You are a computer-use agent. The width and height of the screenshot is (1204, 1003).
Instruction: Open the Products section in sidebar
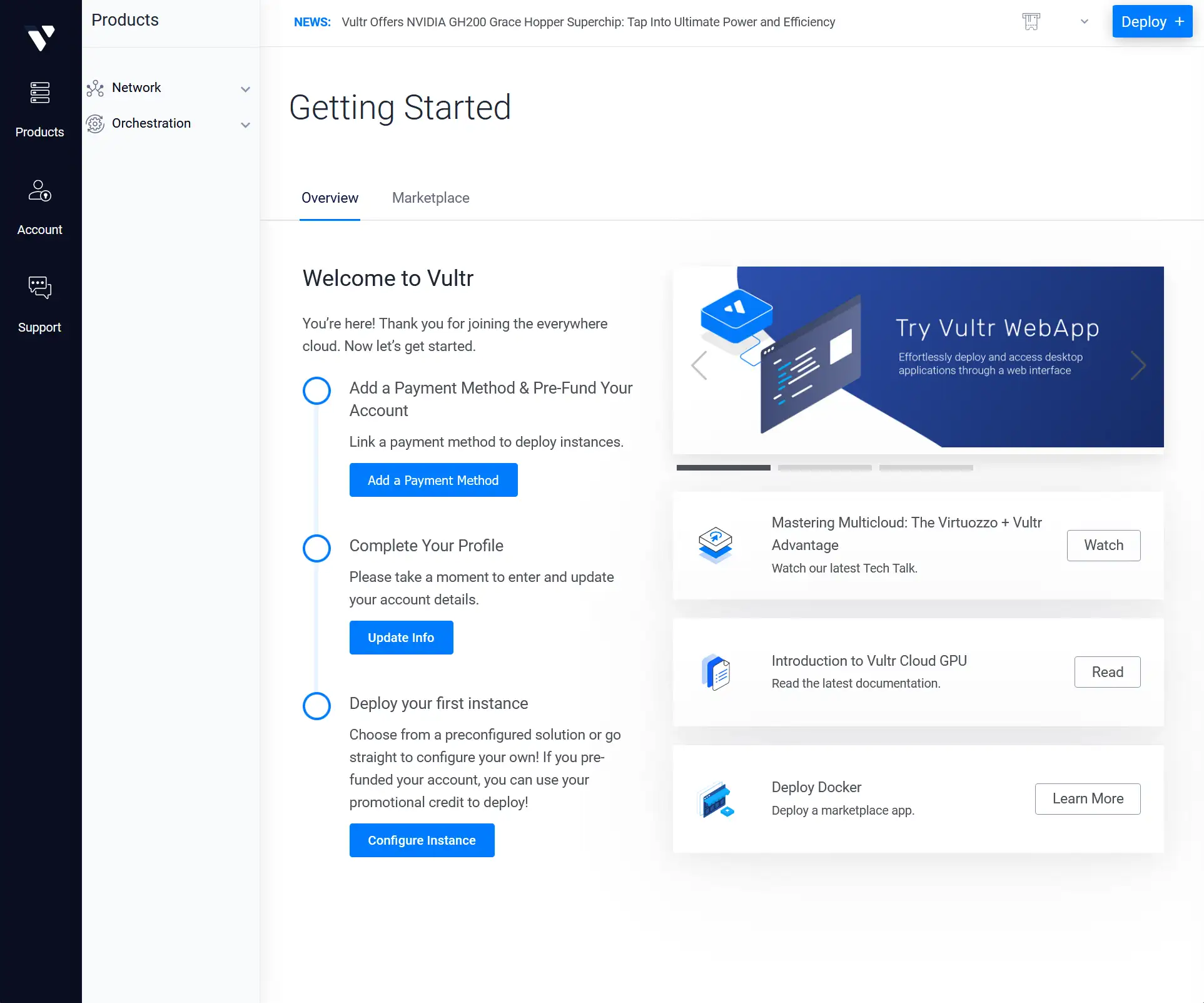pos(39,106)
